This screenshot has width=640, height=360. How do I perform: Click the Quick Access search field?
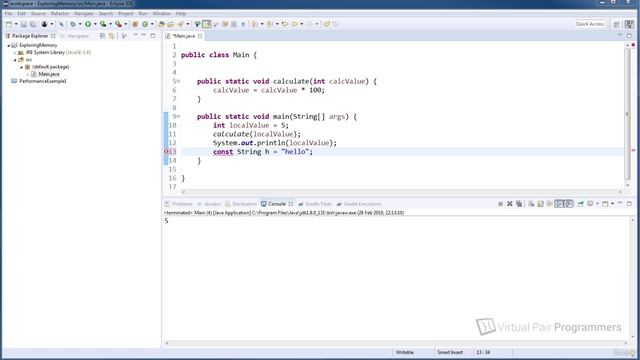590,24
